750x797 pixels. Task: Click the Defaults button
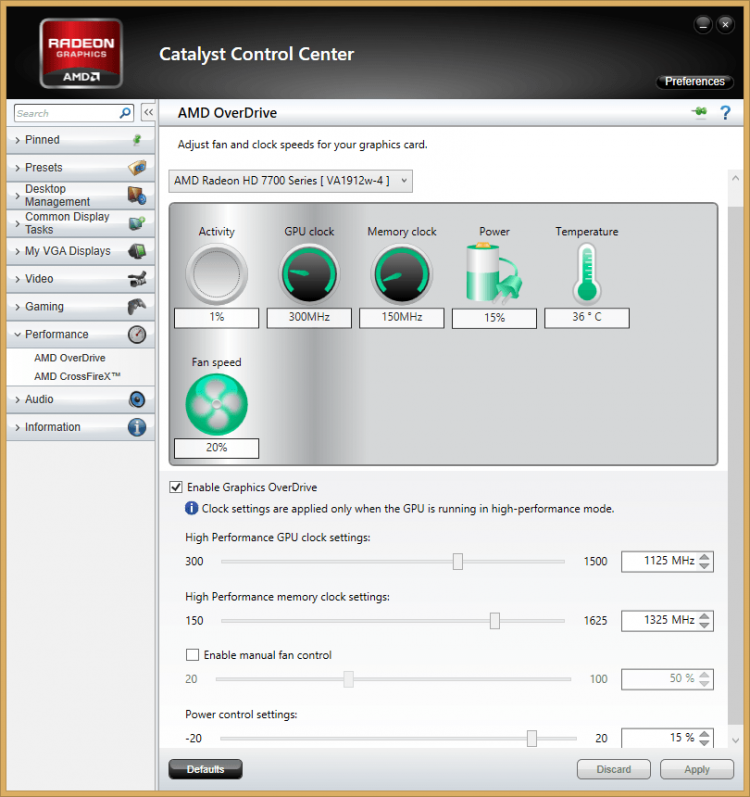click(206, 769)
